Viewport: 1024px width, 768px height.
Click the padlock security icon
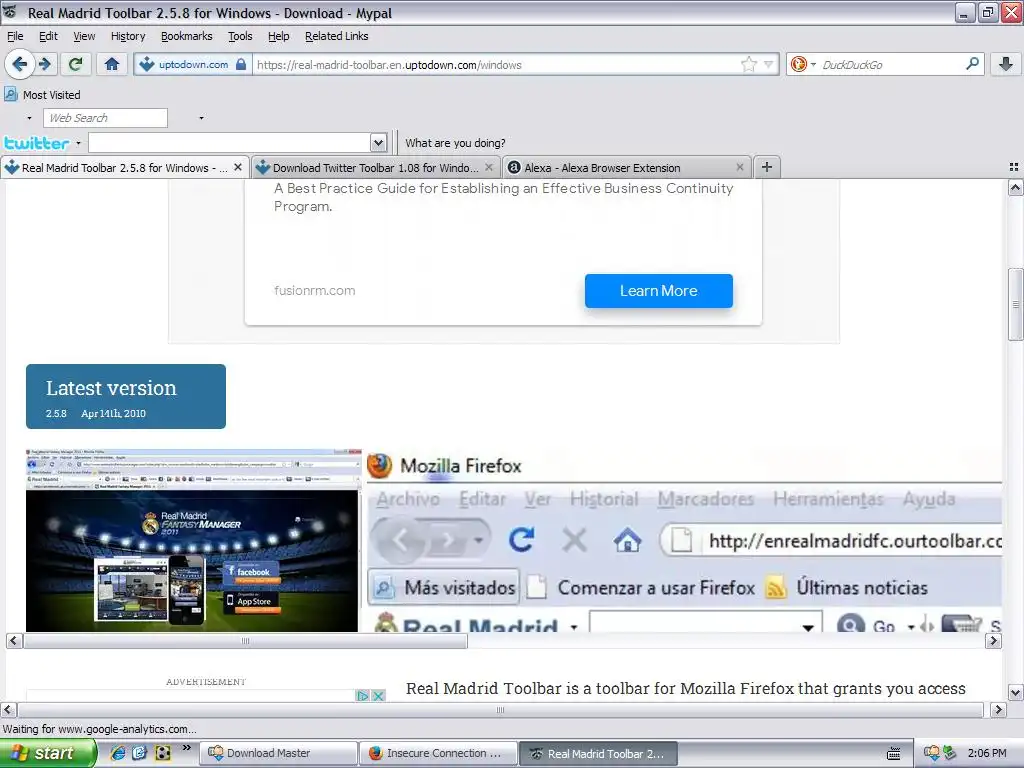pos(241,64)
